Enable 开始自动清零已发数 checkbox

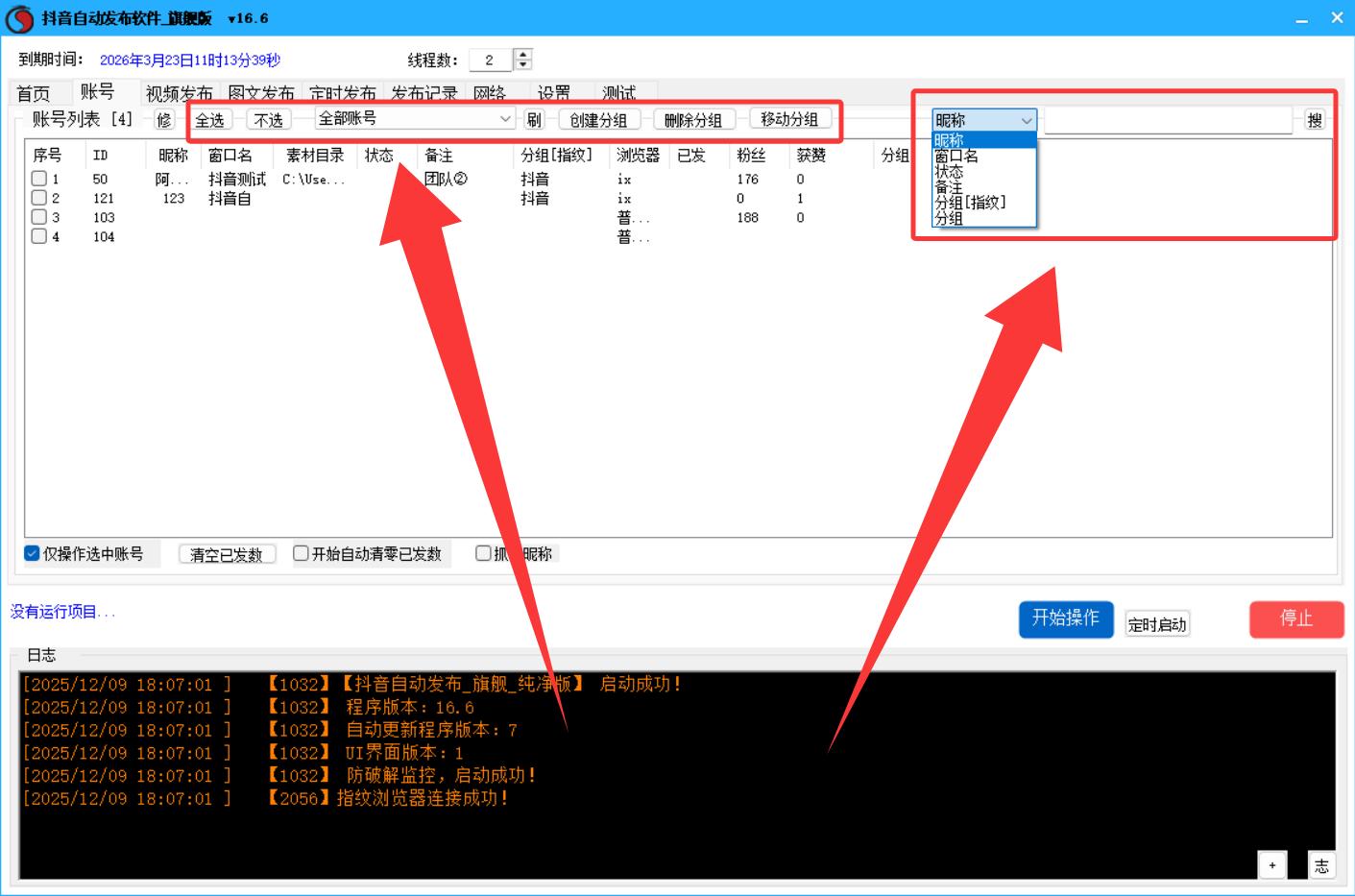[x=301, y=553]
